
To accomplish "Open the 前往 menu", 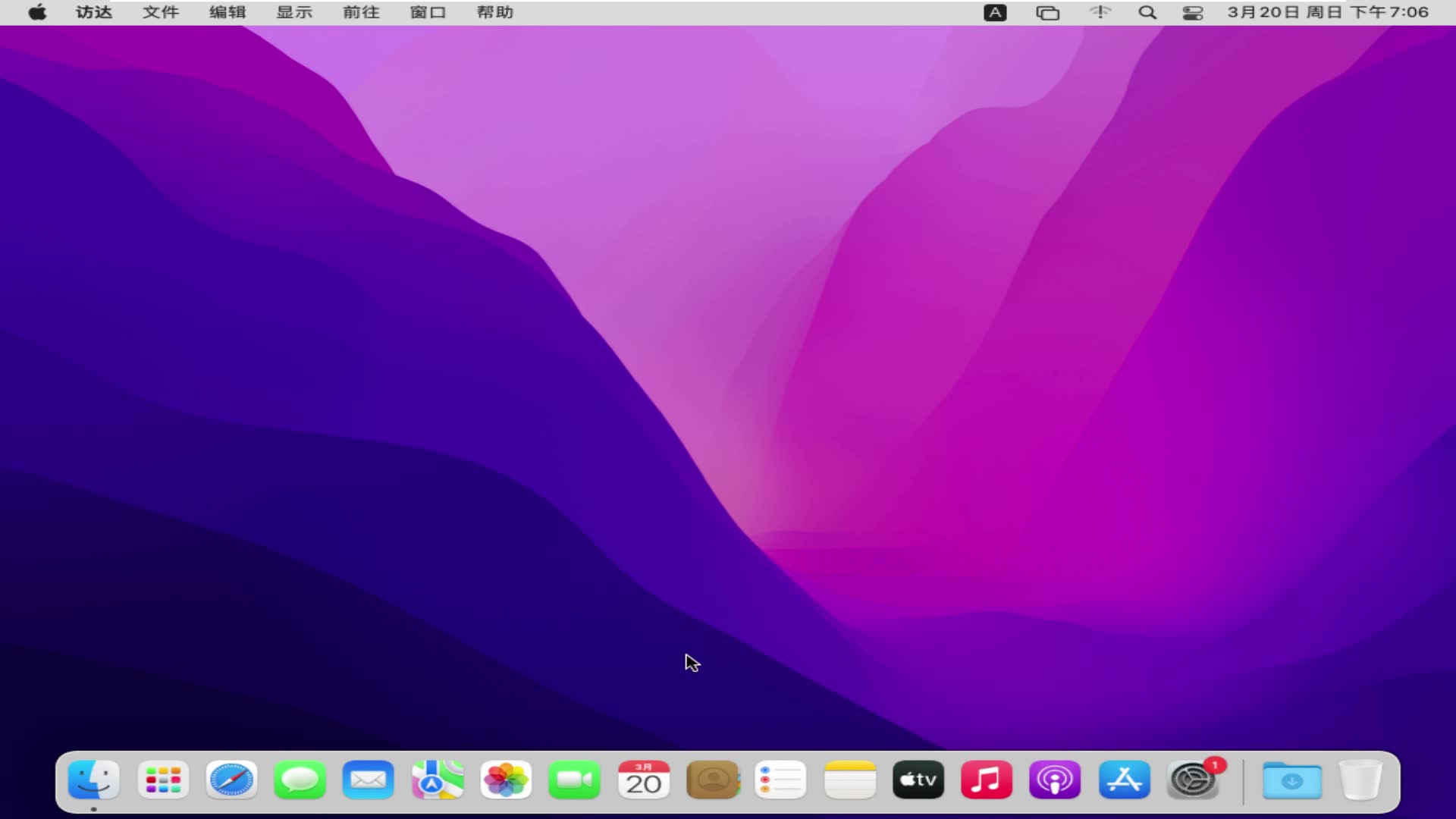I will (x=361, y=12).
